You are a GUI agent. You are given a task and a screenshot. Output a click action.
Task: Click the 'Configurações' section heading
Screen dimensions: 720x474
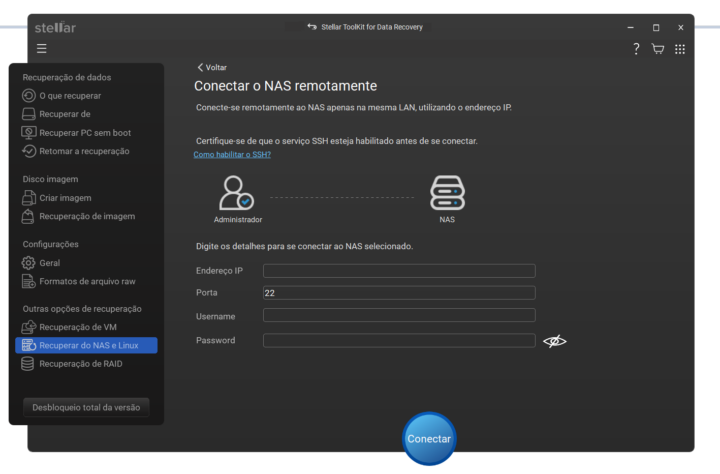51,244
